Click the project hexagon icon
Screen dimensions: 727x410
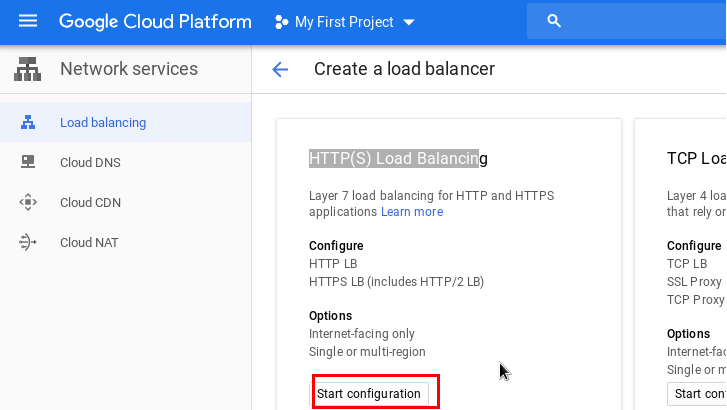281,22
